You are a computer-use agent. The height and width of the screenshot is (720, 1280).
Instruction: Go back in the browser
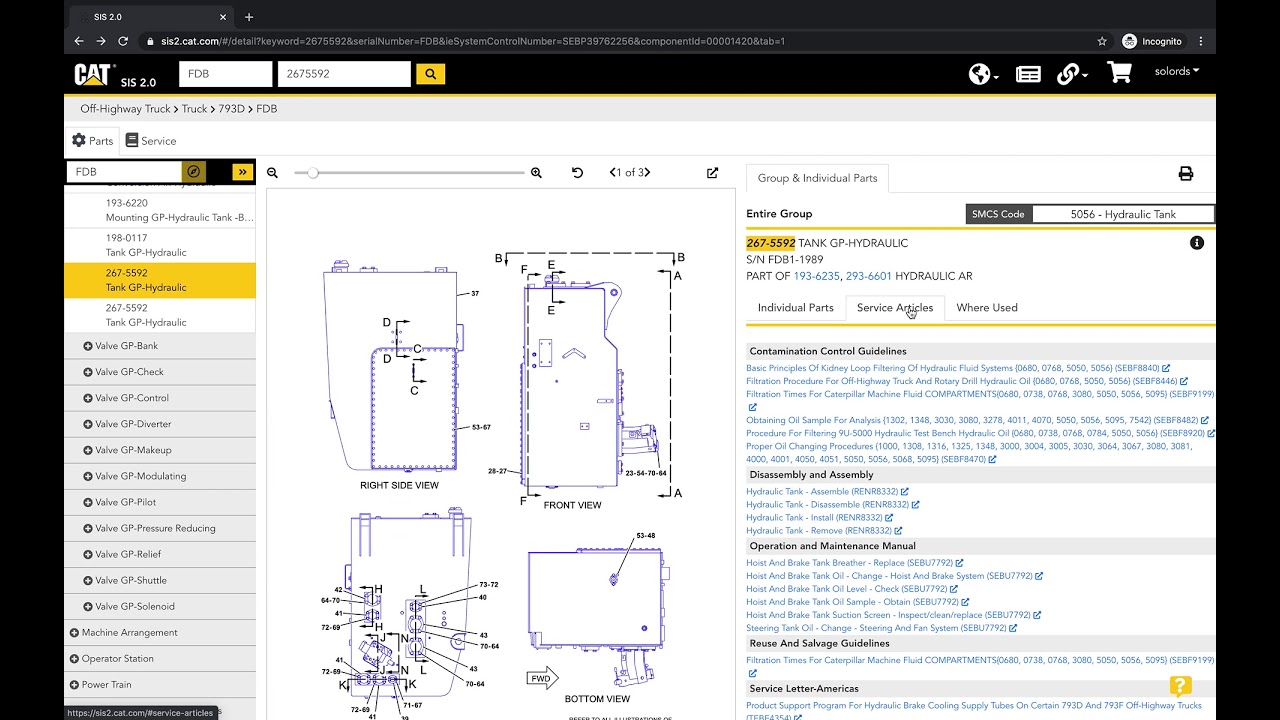79,41
